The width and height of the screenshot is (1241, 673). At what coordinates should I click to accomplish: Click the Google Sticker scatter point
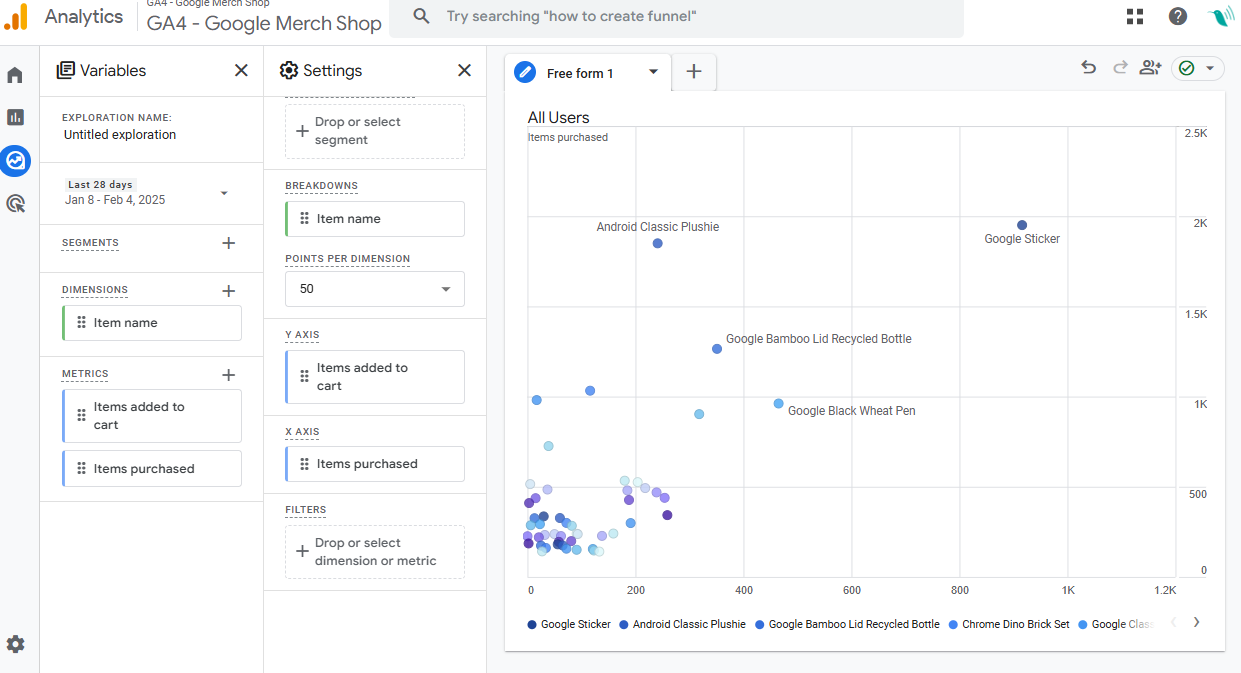click(1022, 225)
